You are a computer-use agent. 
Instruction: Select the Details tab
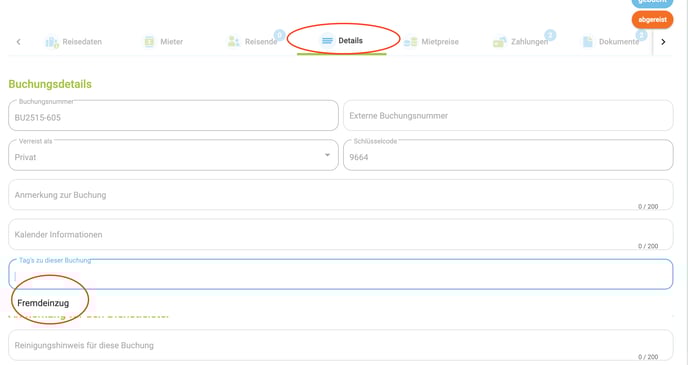pyautogui.click(x=342, y=41)
